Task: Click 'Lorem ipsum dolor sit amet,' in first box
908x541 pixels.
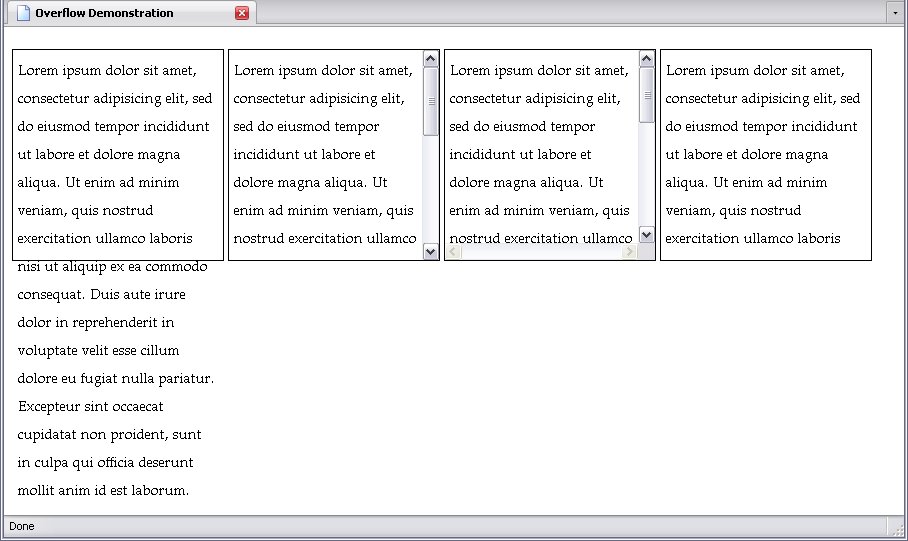Action: click(107, 71)
